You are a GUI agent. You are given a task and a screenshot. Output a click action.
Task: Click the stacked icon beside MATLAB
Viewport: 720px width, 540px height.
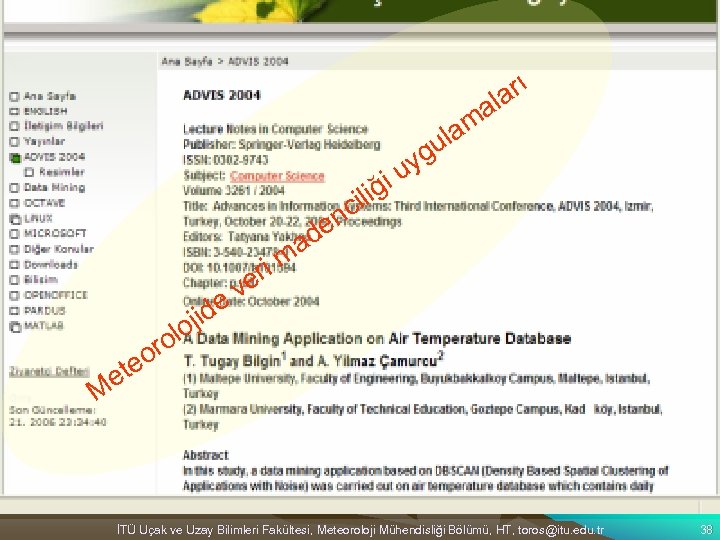click(15, 327)
